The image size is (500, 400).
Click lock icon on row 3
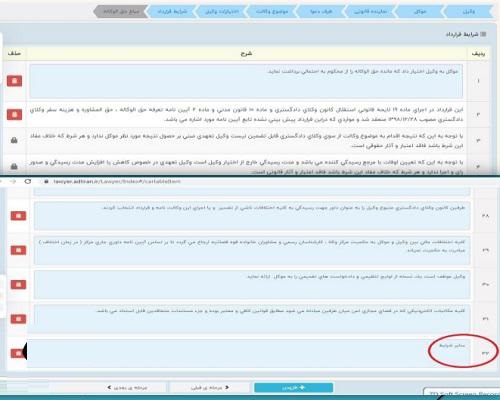[x=14, y=140]
